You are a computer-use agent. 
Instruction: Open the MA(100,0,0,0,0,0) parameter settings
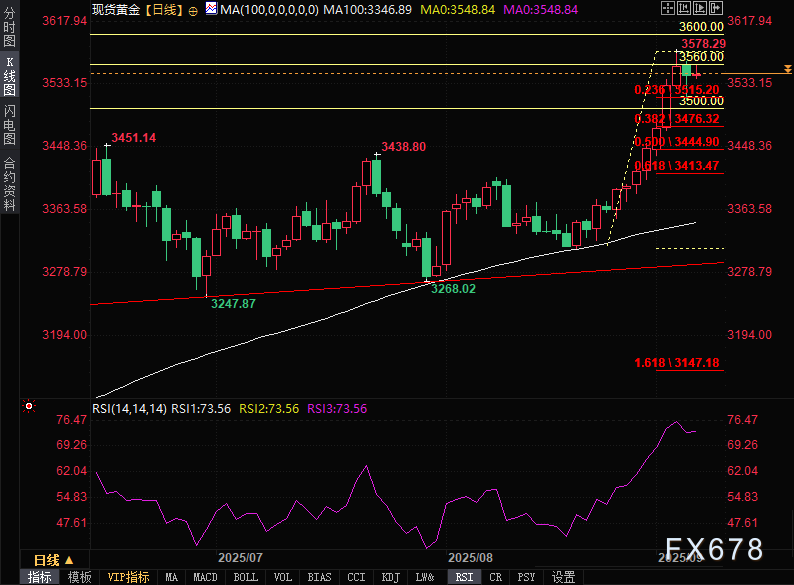coord(266,9)
